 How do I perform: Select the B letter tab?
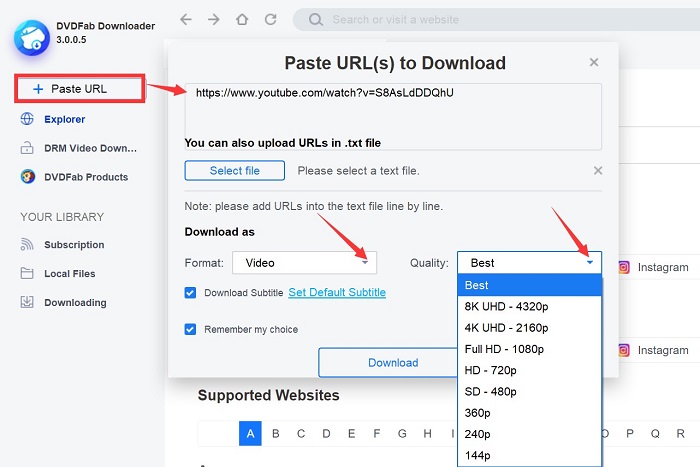coord(275,434)
